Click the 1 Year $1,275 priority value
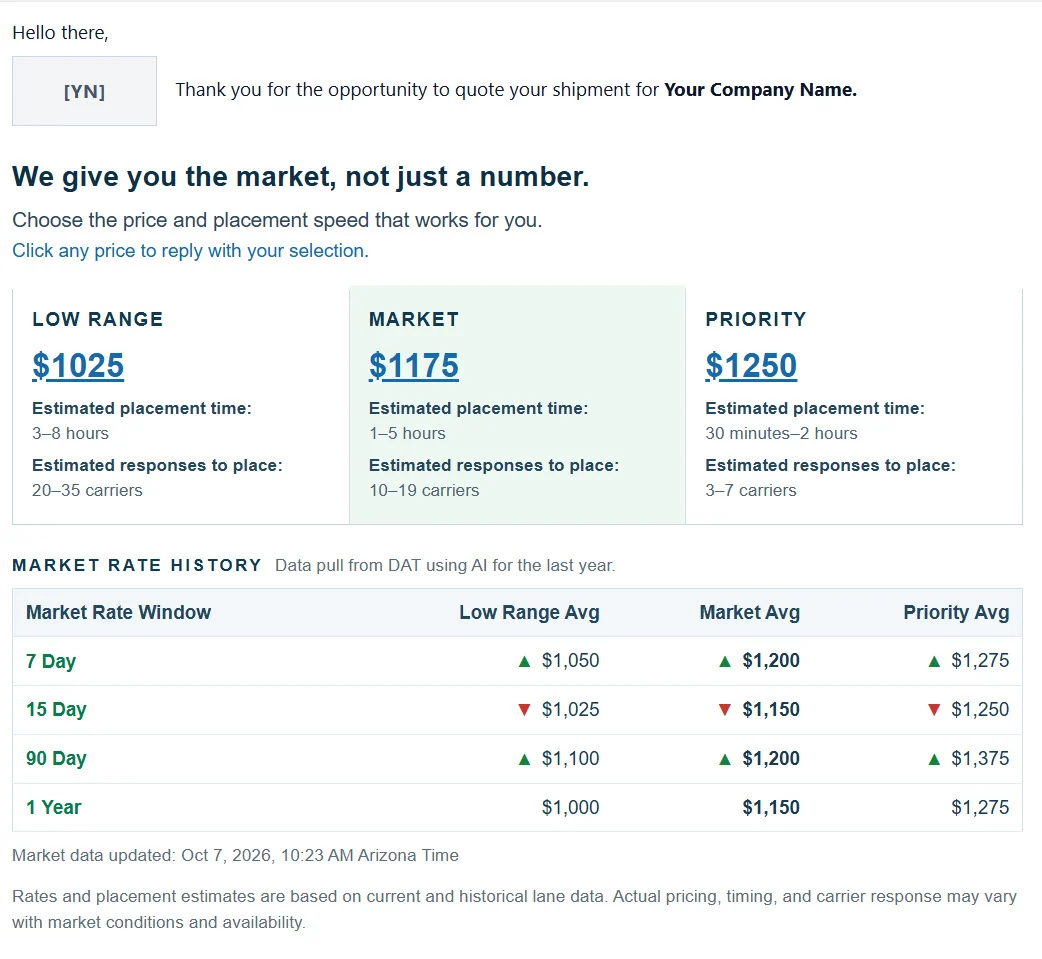The width and height of the screenshot is (1042, 959). pos(980,807)
